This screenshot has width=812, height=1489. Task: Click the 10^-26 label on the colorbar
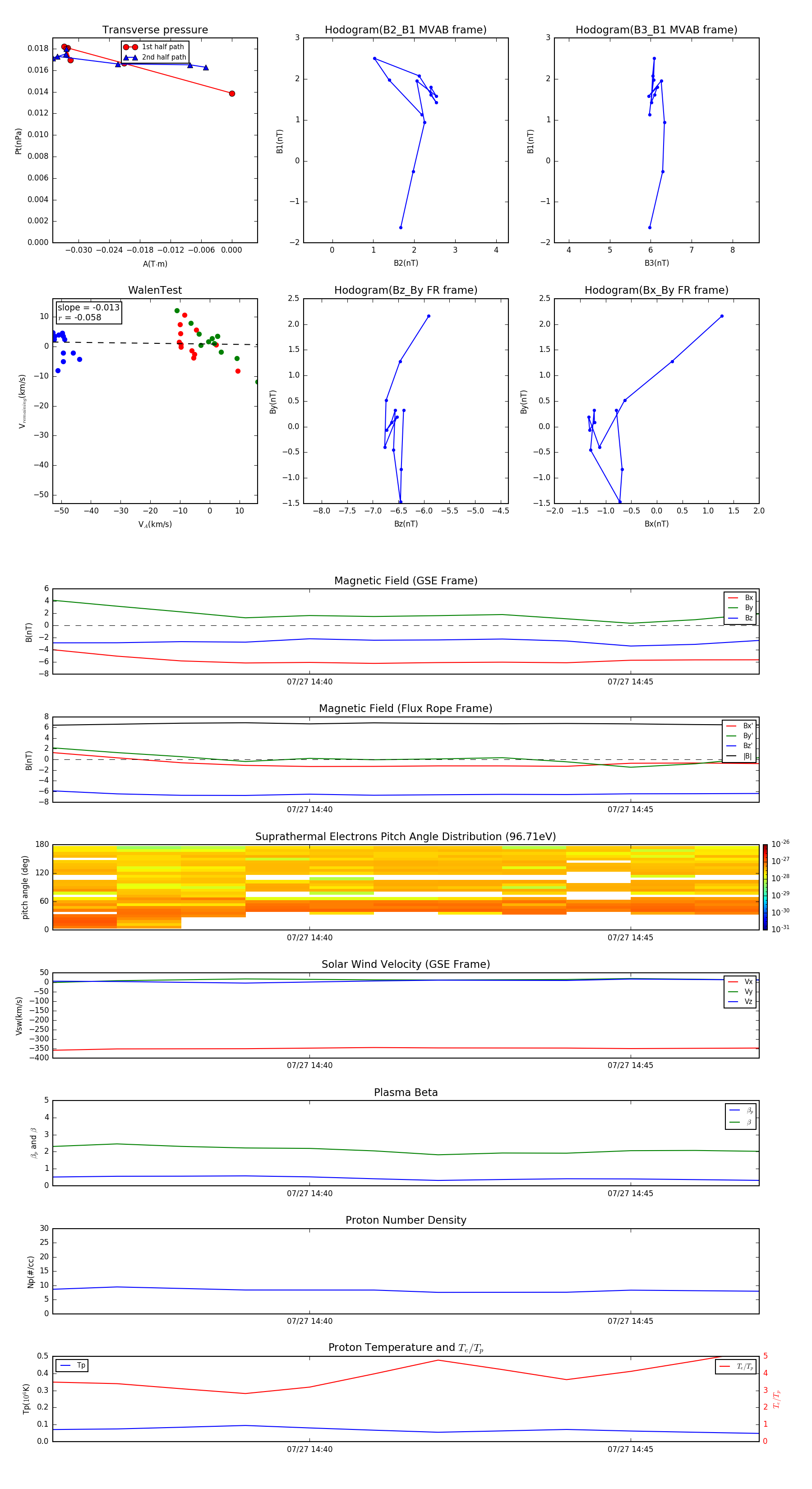pos(780,844)
